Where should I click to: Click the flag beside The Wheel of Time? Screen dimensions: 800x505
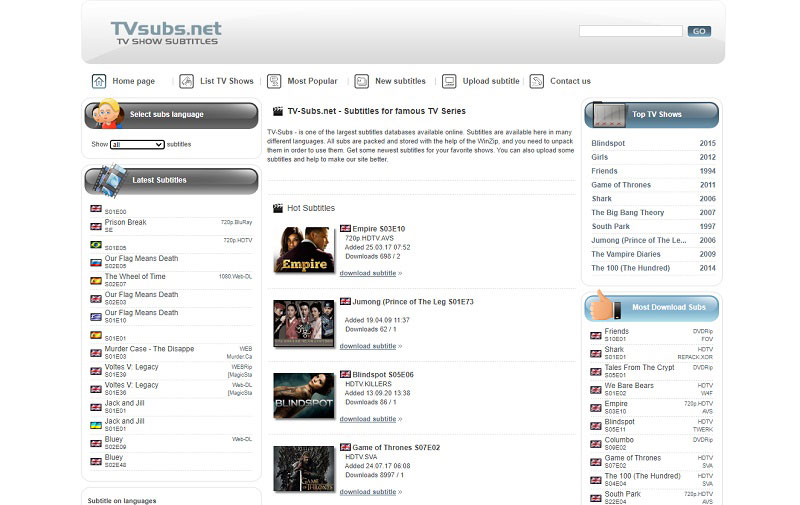[96, 281]
